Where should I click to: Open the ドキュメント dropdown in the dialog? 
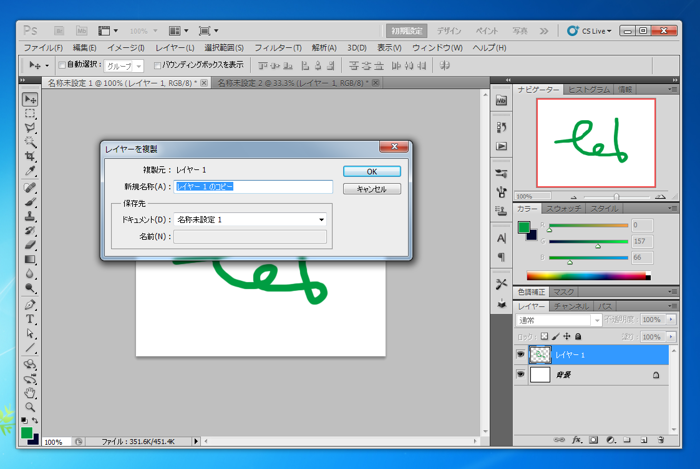coord(250,220)
